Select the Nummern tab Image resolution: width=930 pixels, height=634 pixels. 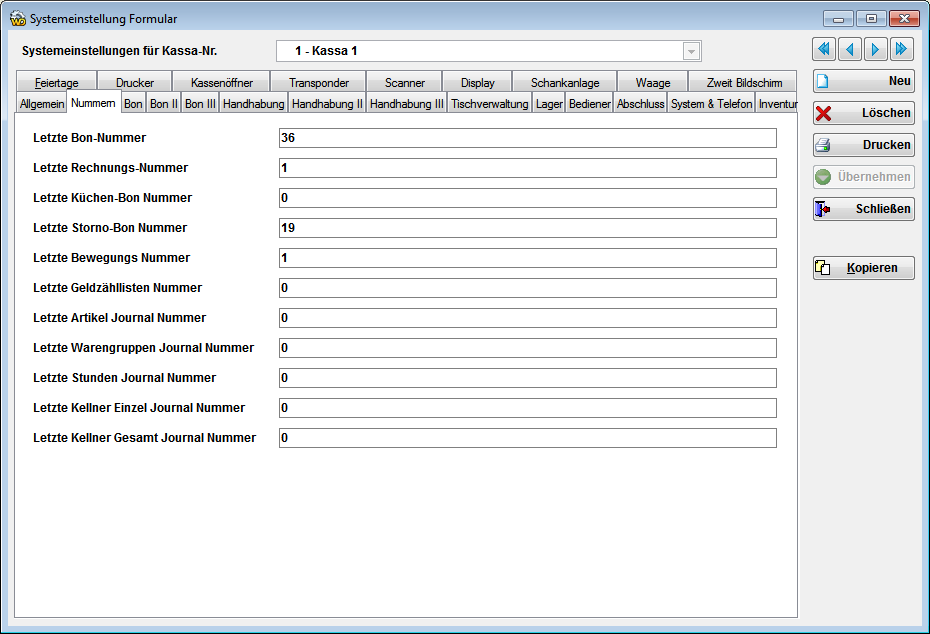(93, 103)
